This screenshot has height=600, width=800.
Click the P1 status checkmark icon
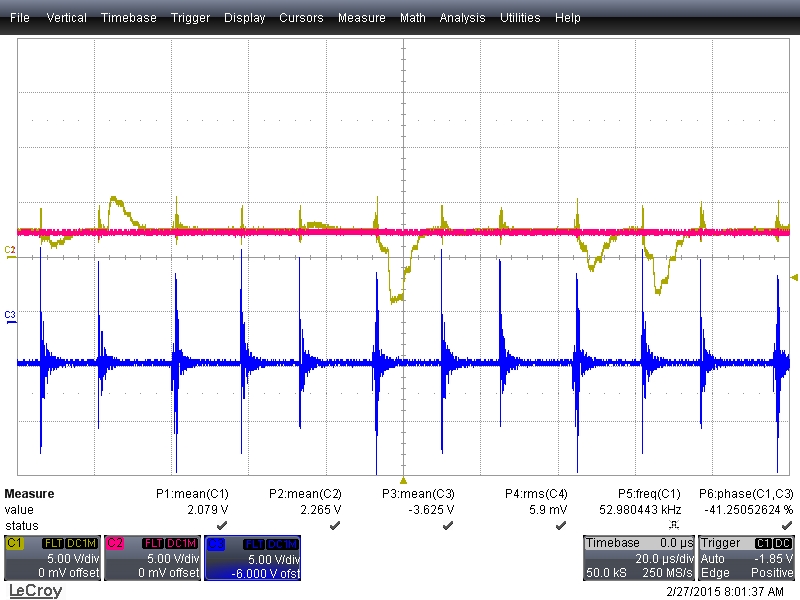(x=222, y=525)
